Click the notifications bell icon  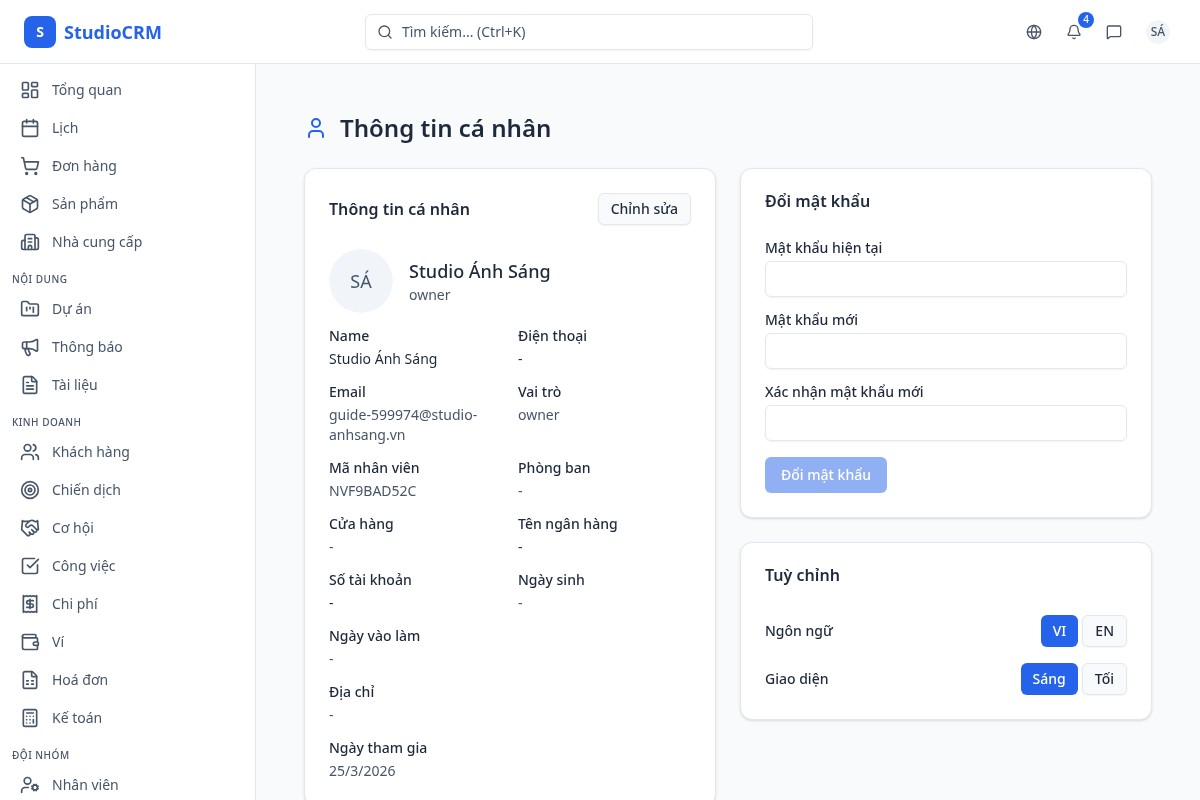(x=1073, y=32)
